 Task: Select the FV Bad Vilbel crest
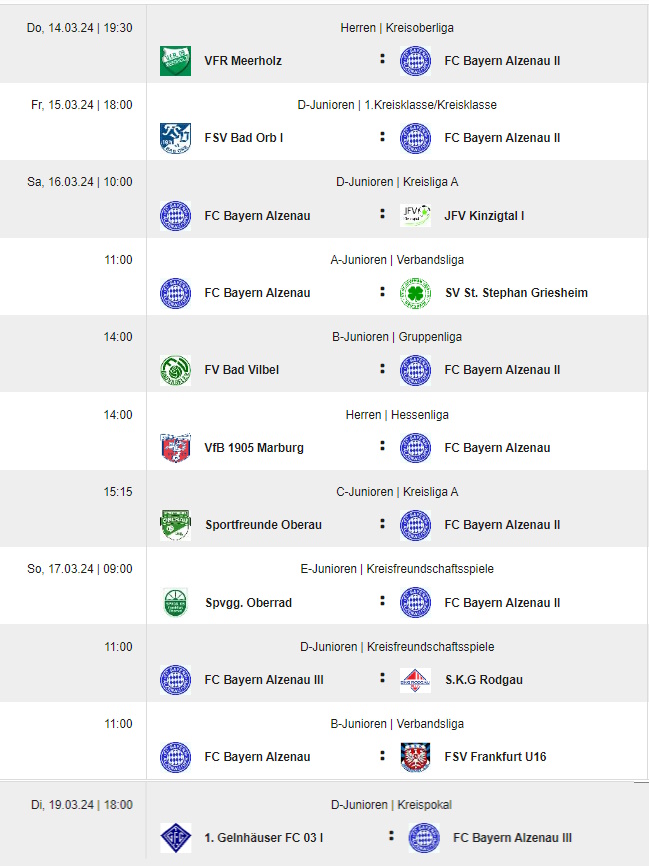click(x=175, y=370)
